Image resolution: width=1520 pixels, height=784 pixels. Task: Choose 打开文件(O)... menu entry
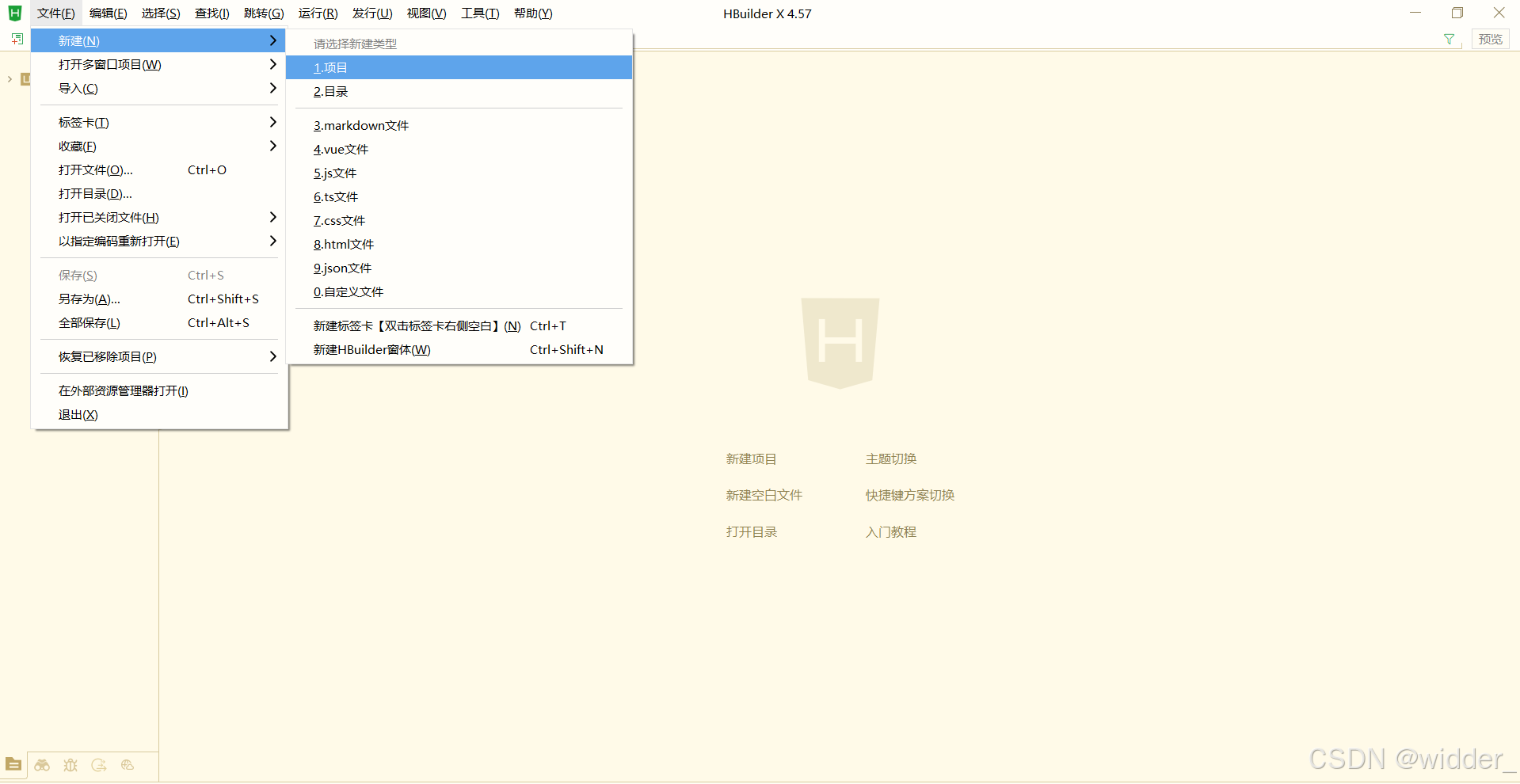(158, 169)
